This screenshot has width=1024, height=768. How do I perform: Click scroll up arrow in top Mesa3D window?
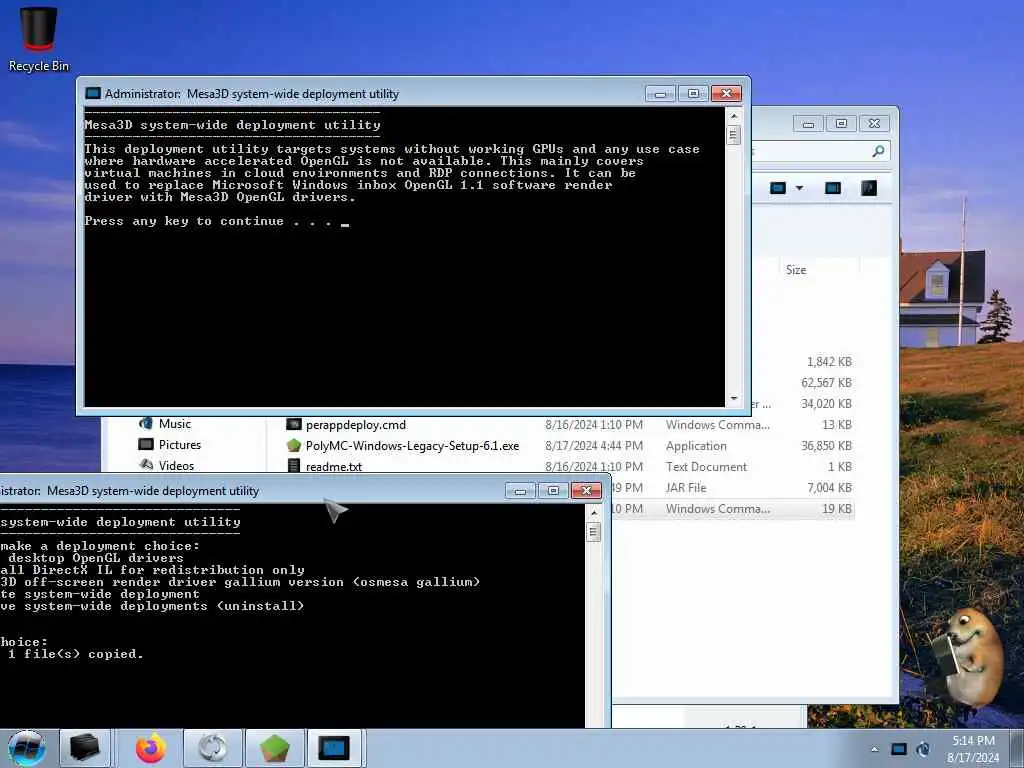[733, 116]
